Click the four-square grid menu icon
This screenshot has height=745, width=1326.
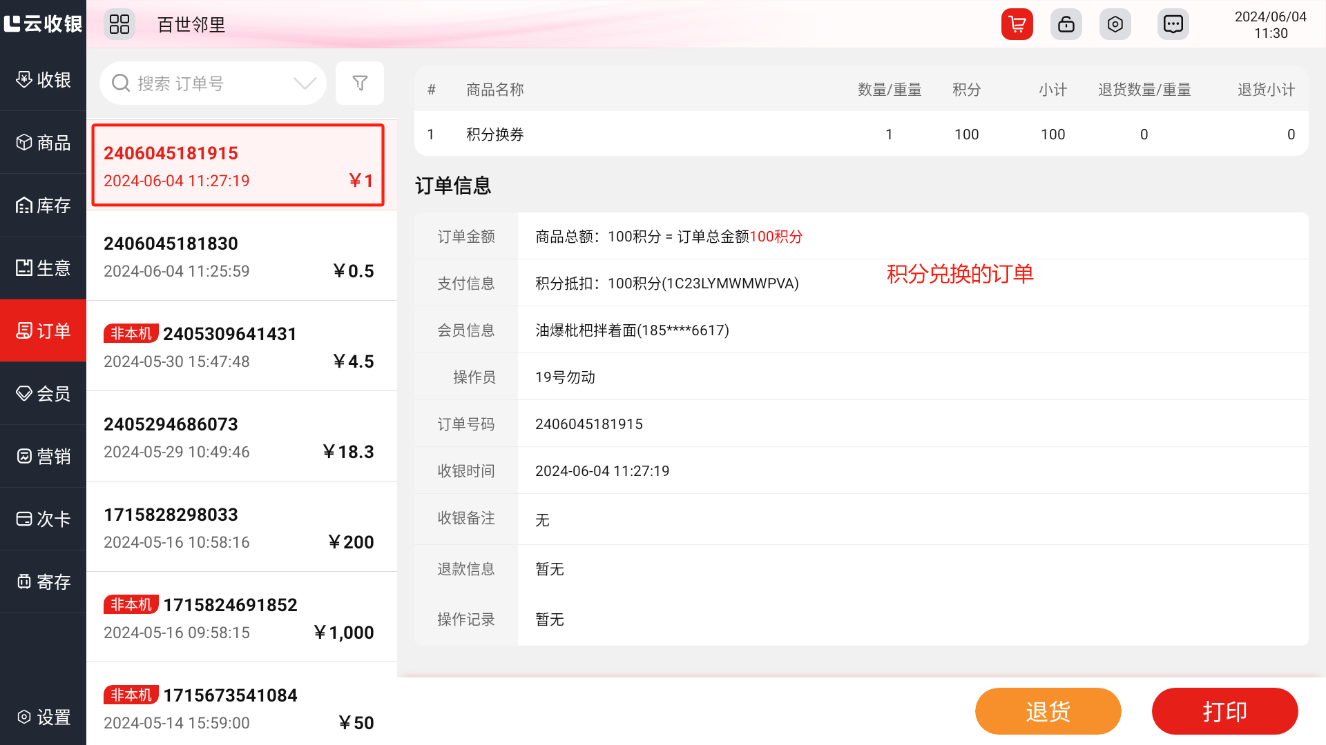click(x=119, y=24)
